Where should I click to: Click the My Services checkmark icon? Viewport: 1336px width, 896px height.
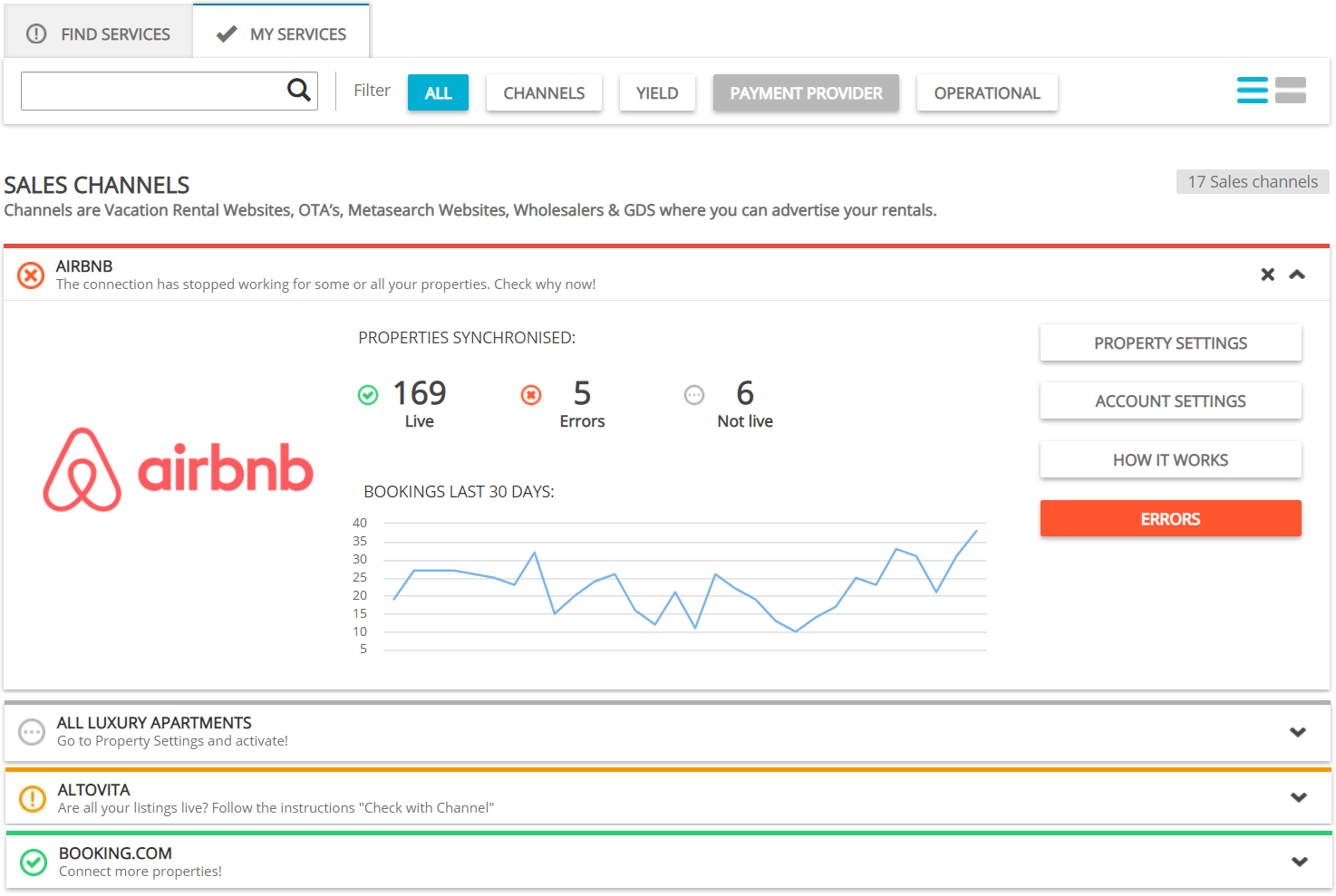tap(227, 34)
